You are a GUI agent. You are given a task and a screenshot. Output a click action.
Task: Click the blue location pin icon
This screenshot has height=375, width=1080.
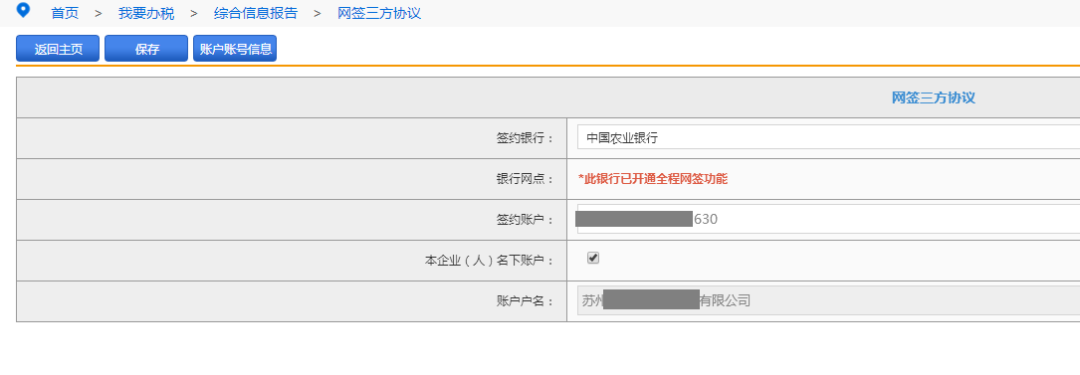(x=23, y=10)
